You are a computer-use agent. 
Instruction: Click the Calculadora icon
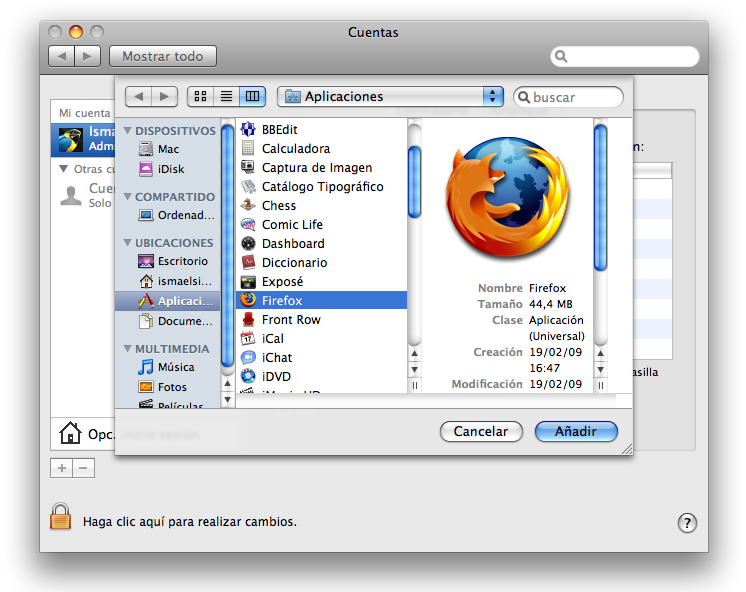[248, 148]
